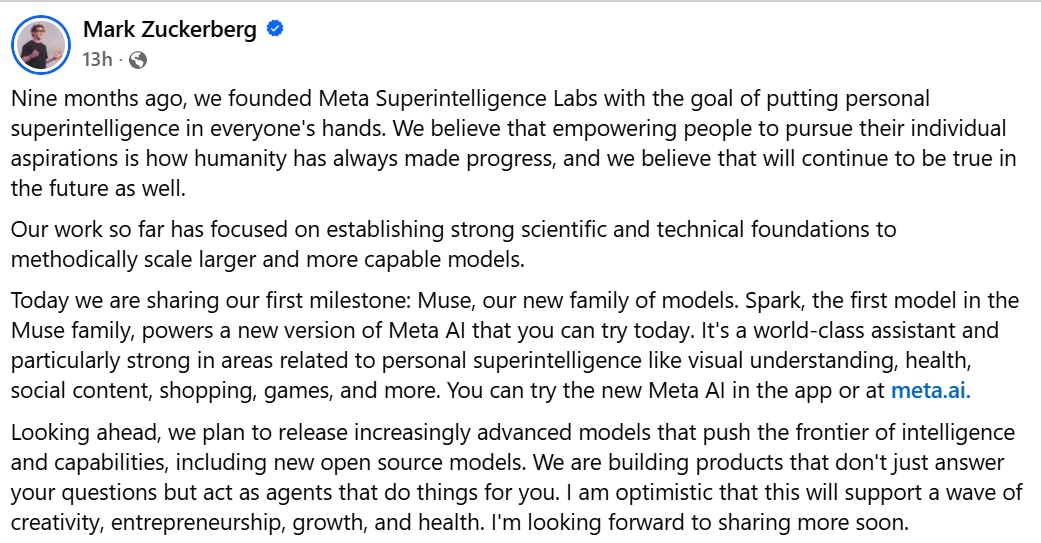Click Mark Zuckerberg's profile picture

(x=40, y=45)
